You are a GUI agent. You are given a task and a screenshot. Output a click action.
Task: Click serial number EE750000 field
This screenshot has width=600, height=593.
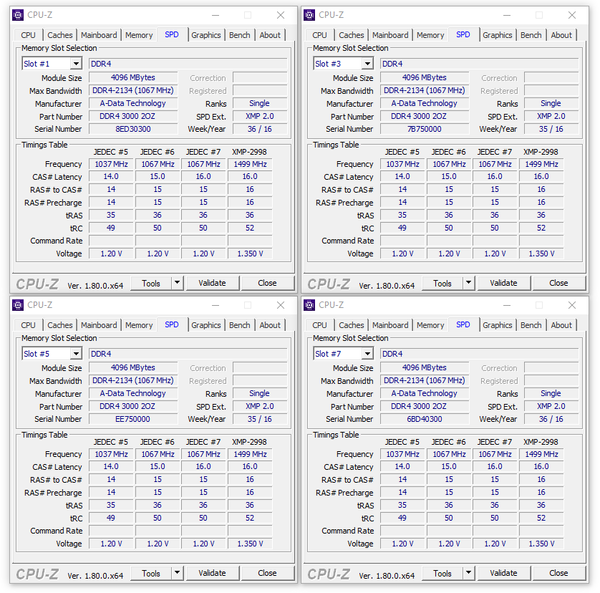click(x=133, y=419)
